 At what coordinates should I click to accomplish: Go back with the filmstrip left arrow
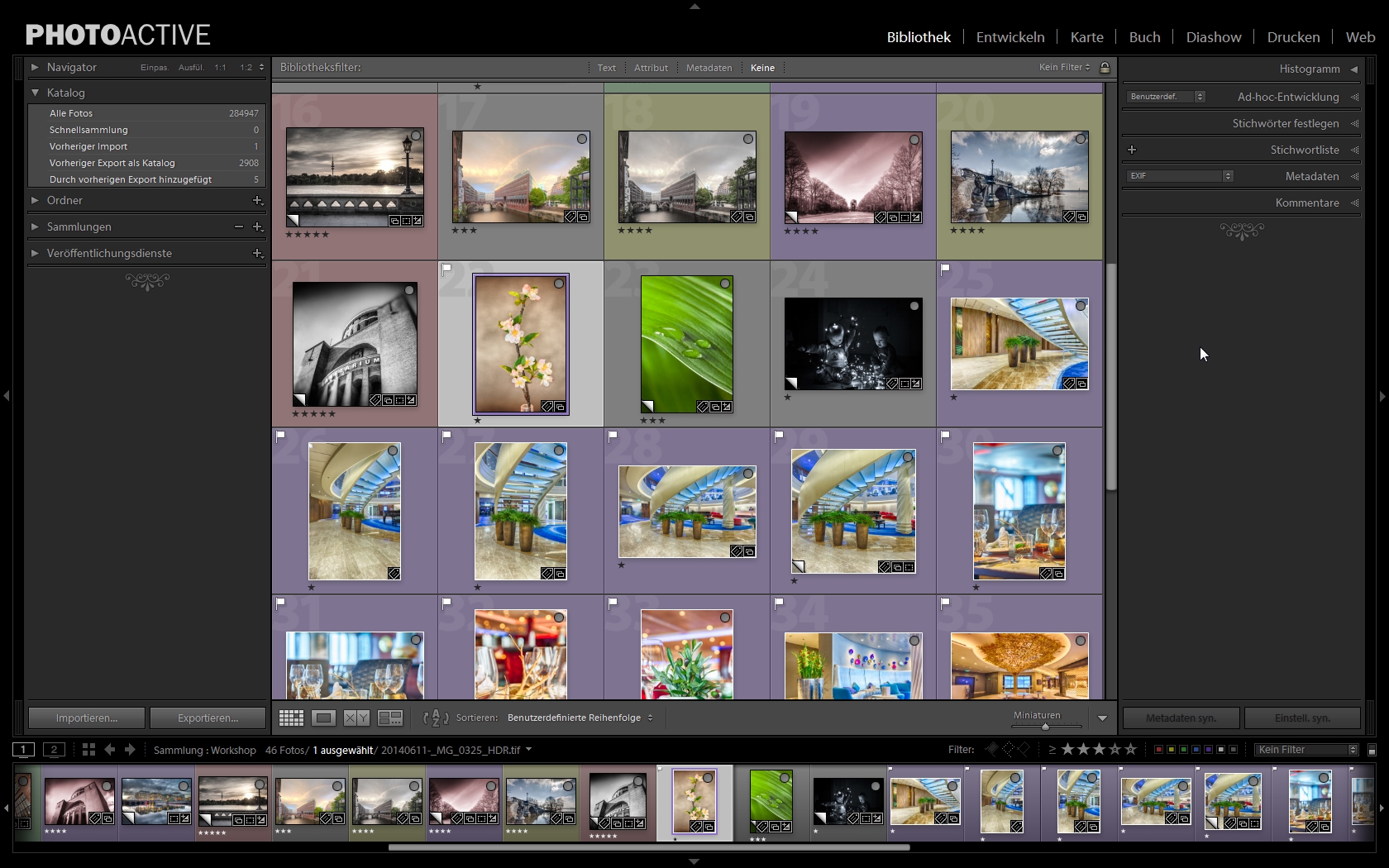(x=110, y=750)
